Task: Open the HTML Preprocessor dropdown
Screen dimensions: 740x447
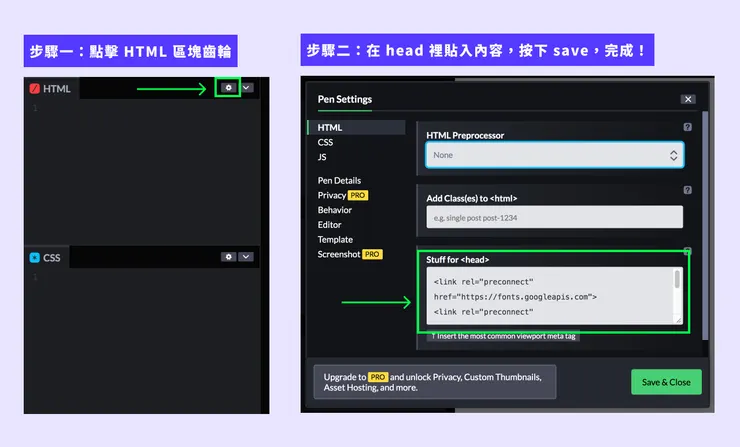Action: click(x=555, y=155)
